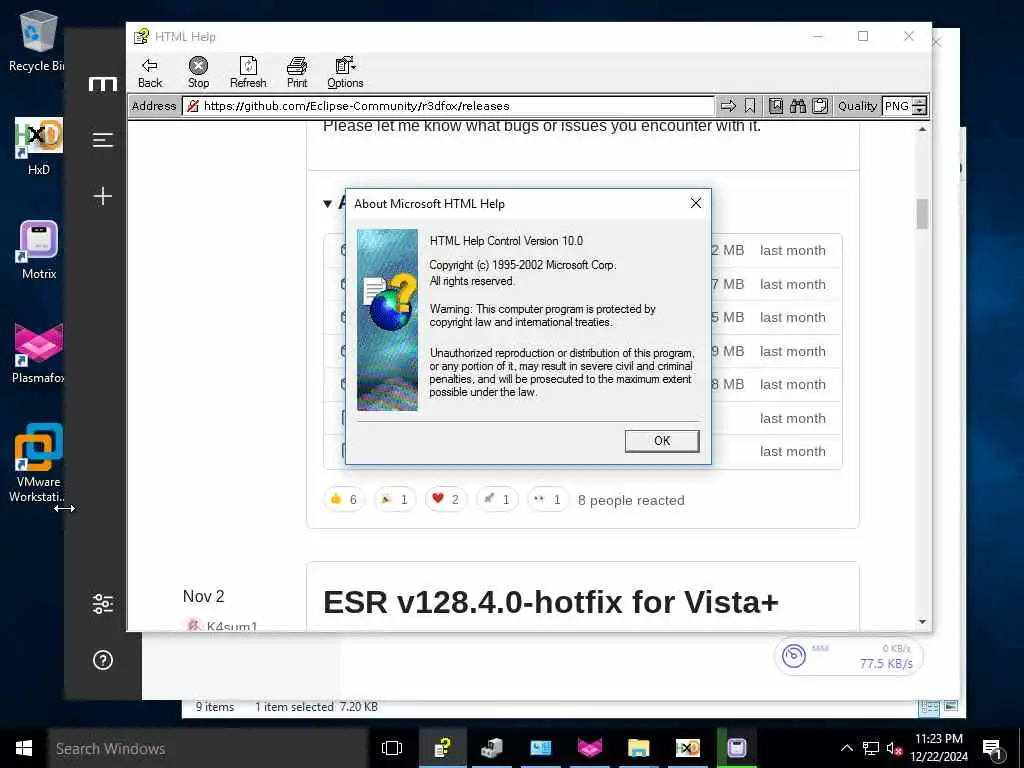The image size is (1024, 768).
Task: Show hidden tray icons chevron
Action: point(846,748)
